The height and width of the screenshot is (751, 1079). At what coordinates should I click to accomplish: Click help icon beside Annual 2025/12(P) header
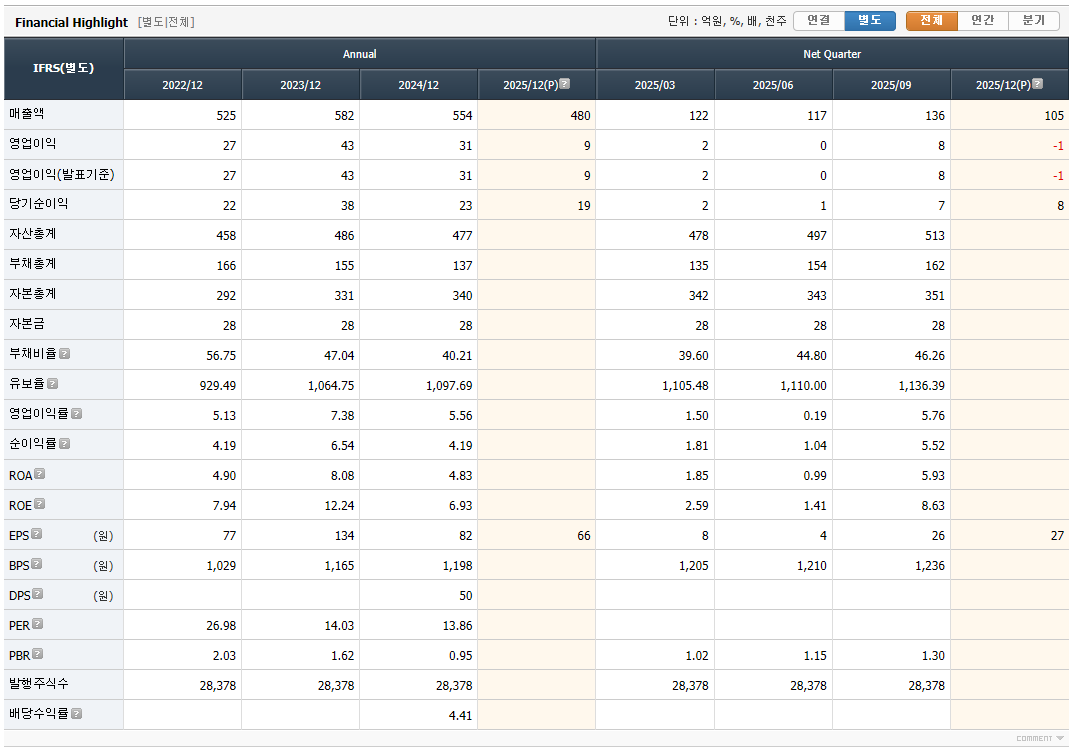[564, 83]
